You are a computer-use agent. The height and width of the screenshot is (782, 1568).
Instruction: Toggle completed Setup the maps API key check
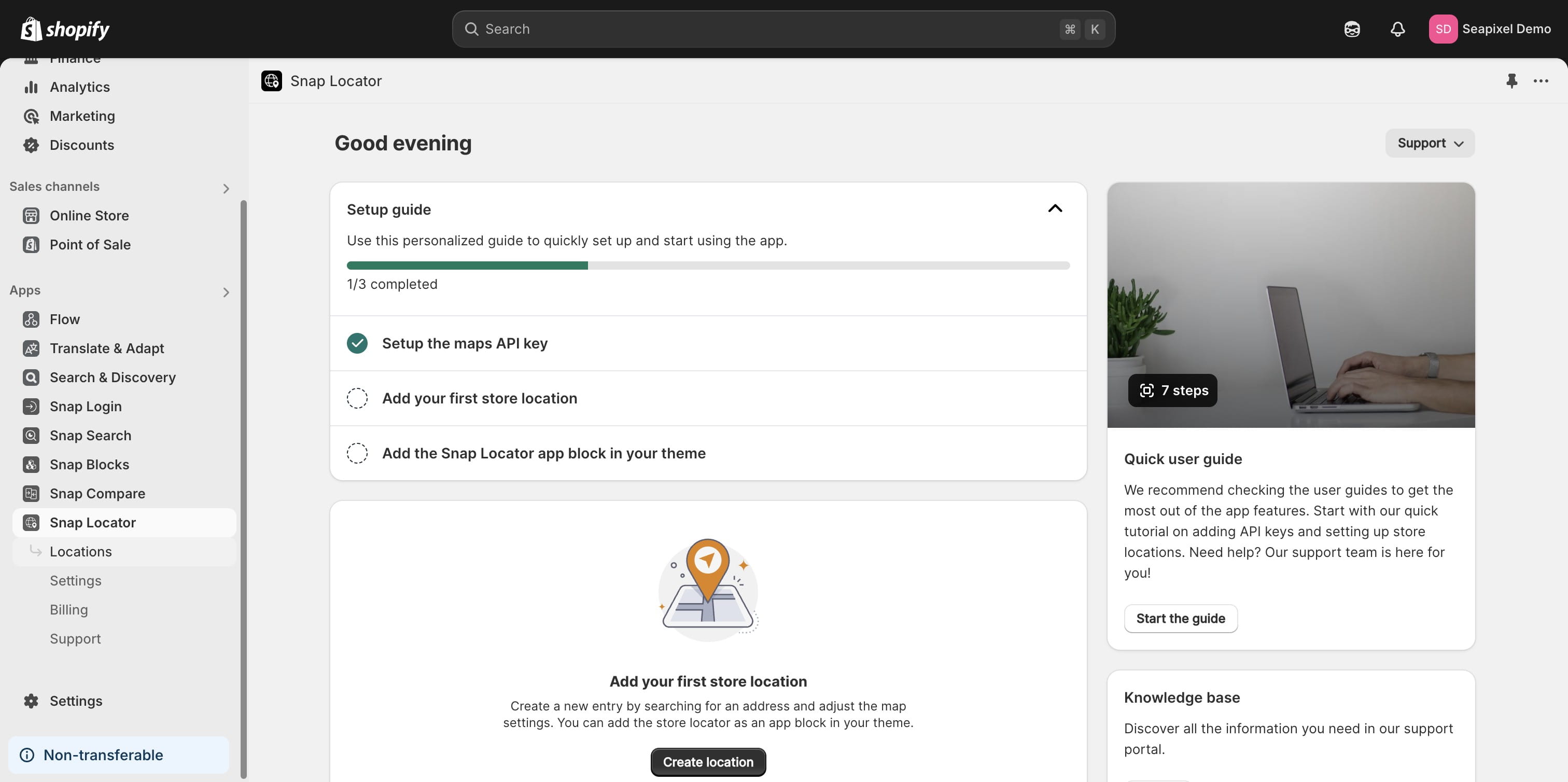[357, 343]
